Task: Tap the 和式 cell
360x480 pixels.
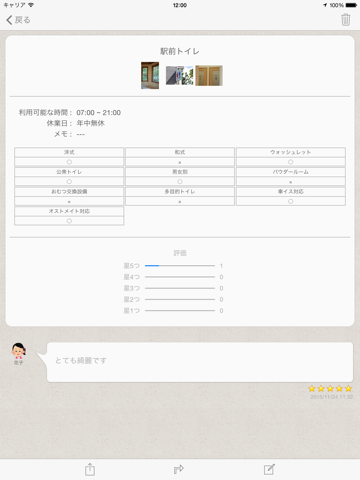Action: (180, 152)
